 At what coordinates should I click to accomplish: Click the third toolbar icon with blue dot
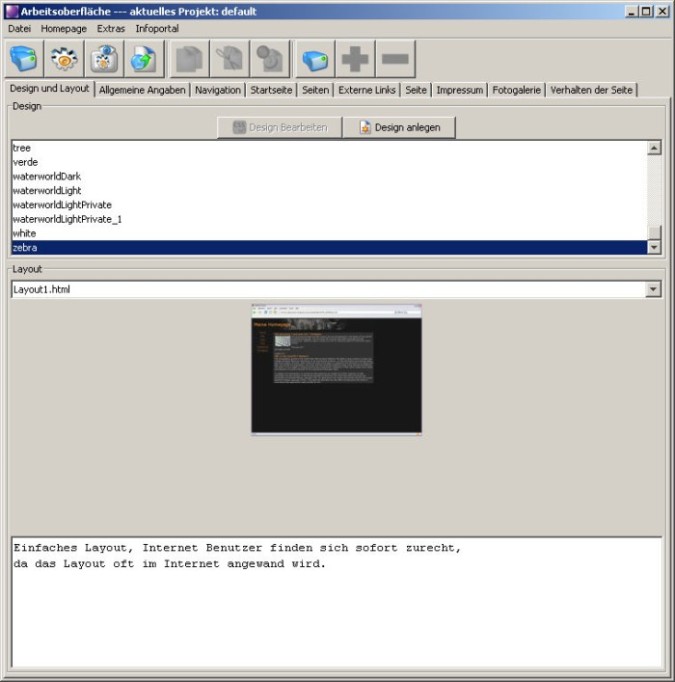tap(103, 59)
